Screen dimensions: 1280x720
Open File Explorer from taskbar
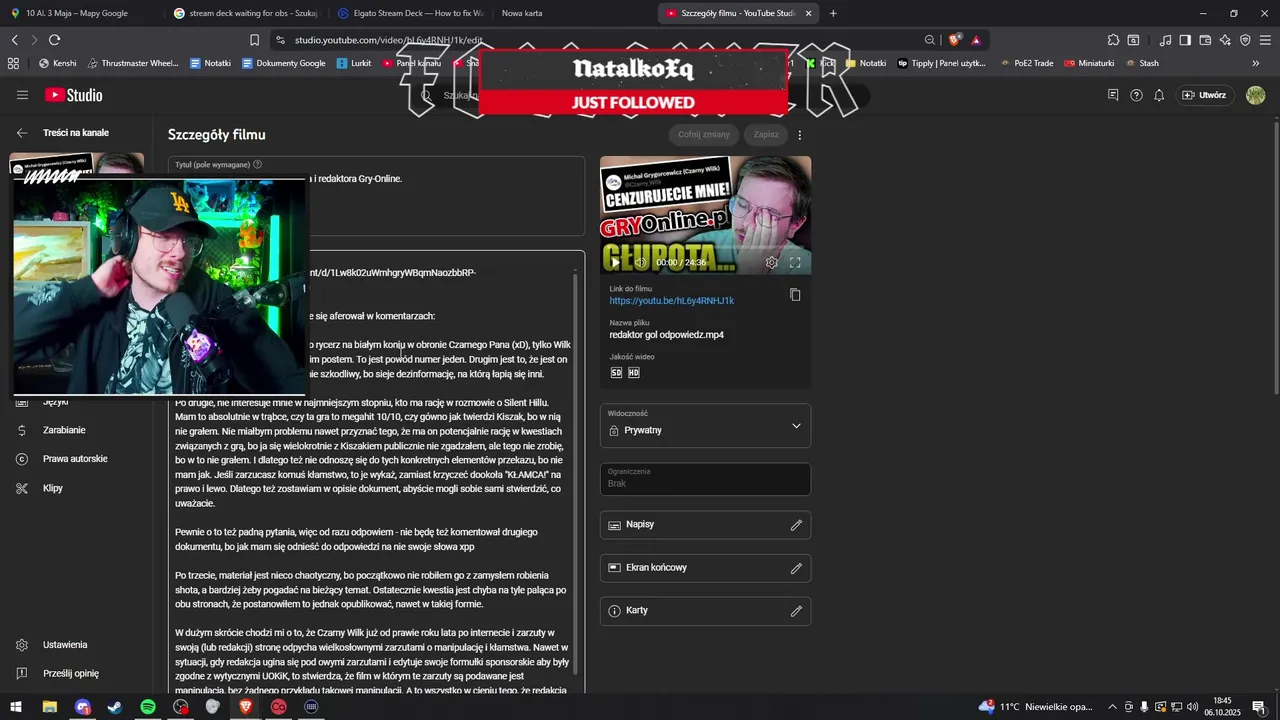pos(49,707)
